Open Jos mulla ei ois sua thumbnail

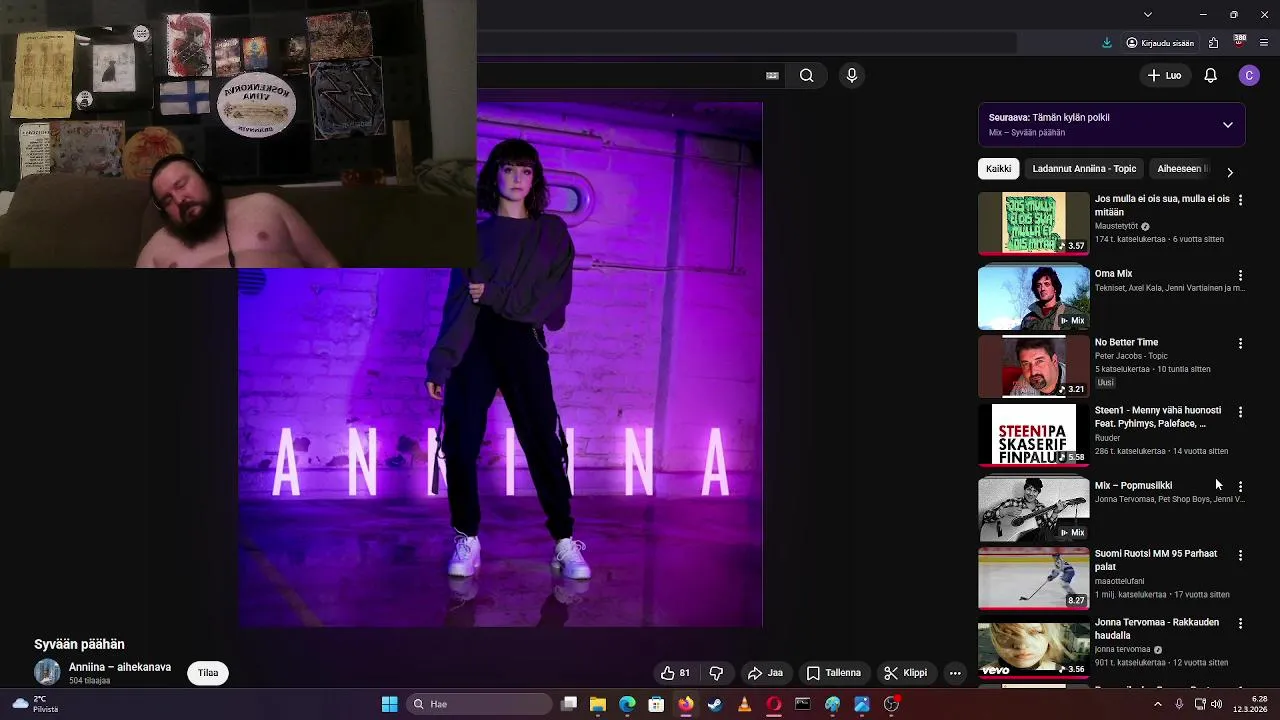(x=1033, y=223)
